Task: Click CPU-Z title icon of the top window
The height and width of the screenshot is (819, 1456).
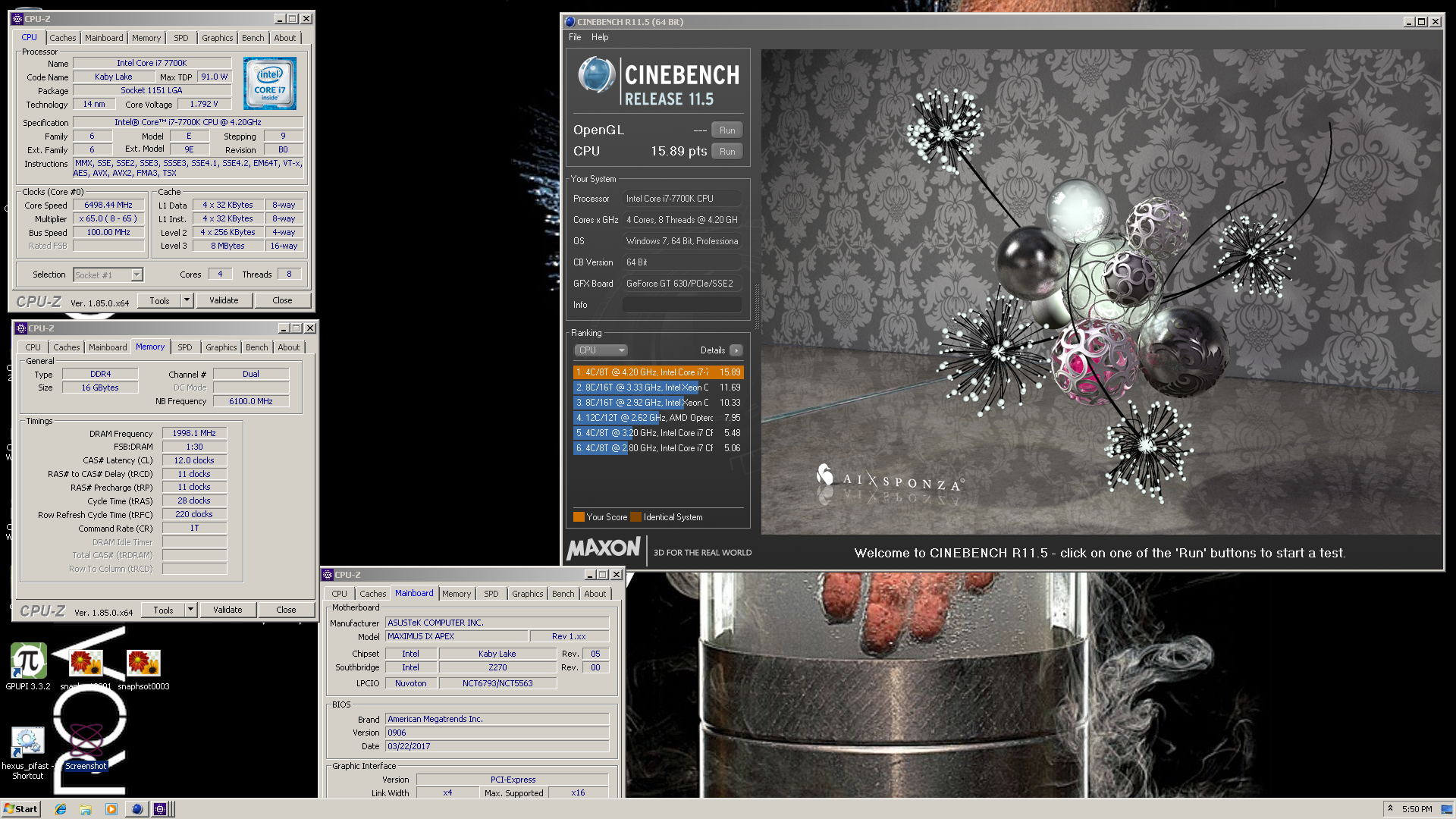Action: point(17,19)
